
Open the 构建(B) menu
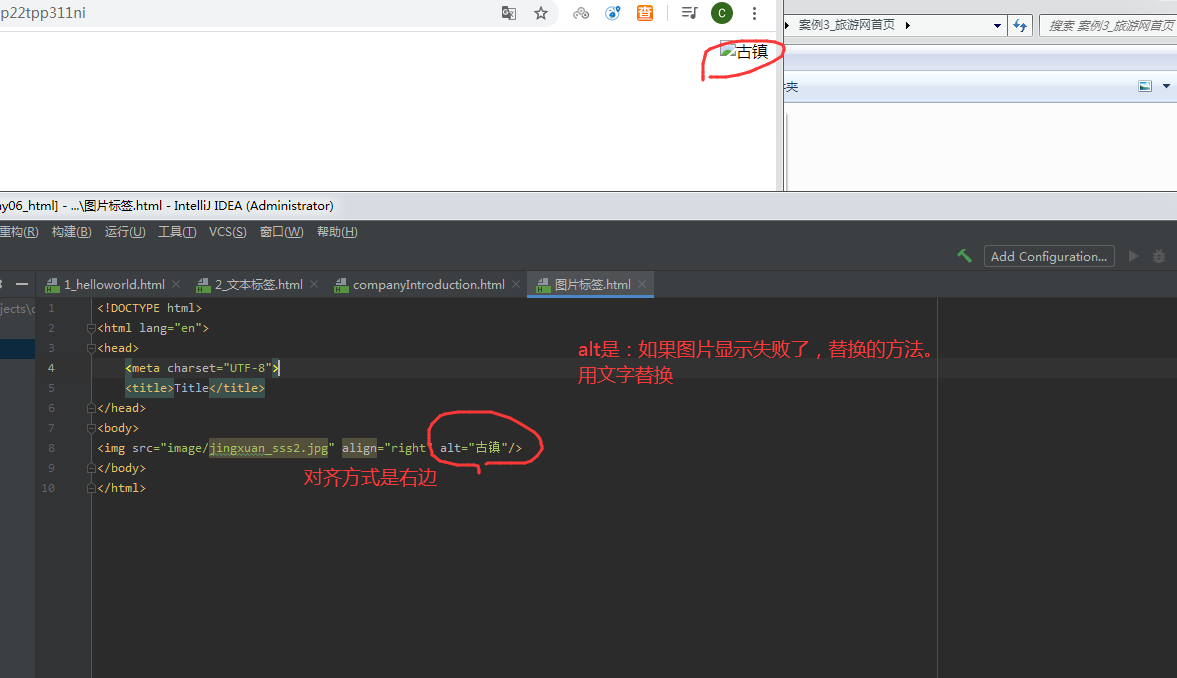71,232
